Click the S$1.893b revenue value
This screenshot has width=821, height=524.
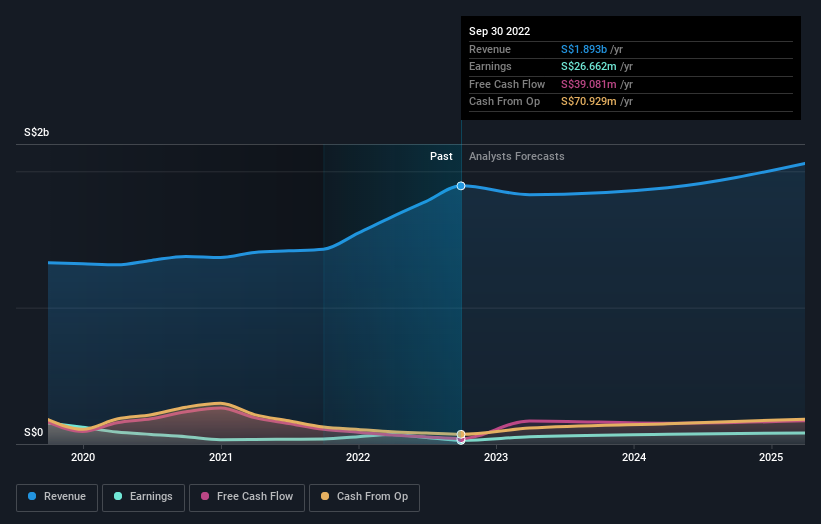(x=584, y=49)
